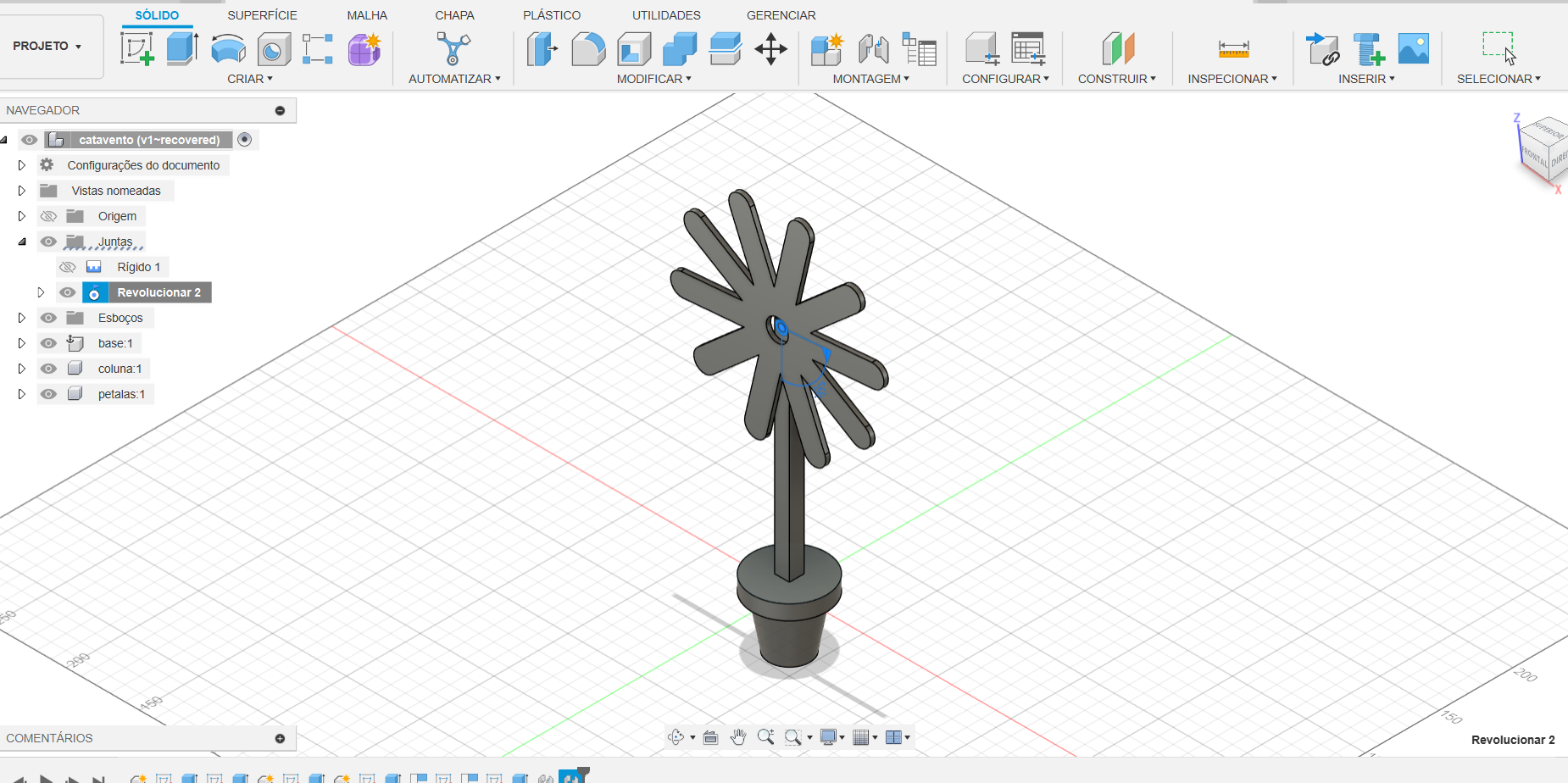Click the Pan hand icon
Viewport: 1568px width, 783px height.
tap(738, 737)
